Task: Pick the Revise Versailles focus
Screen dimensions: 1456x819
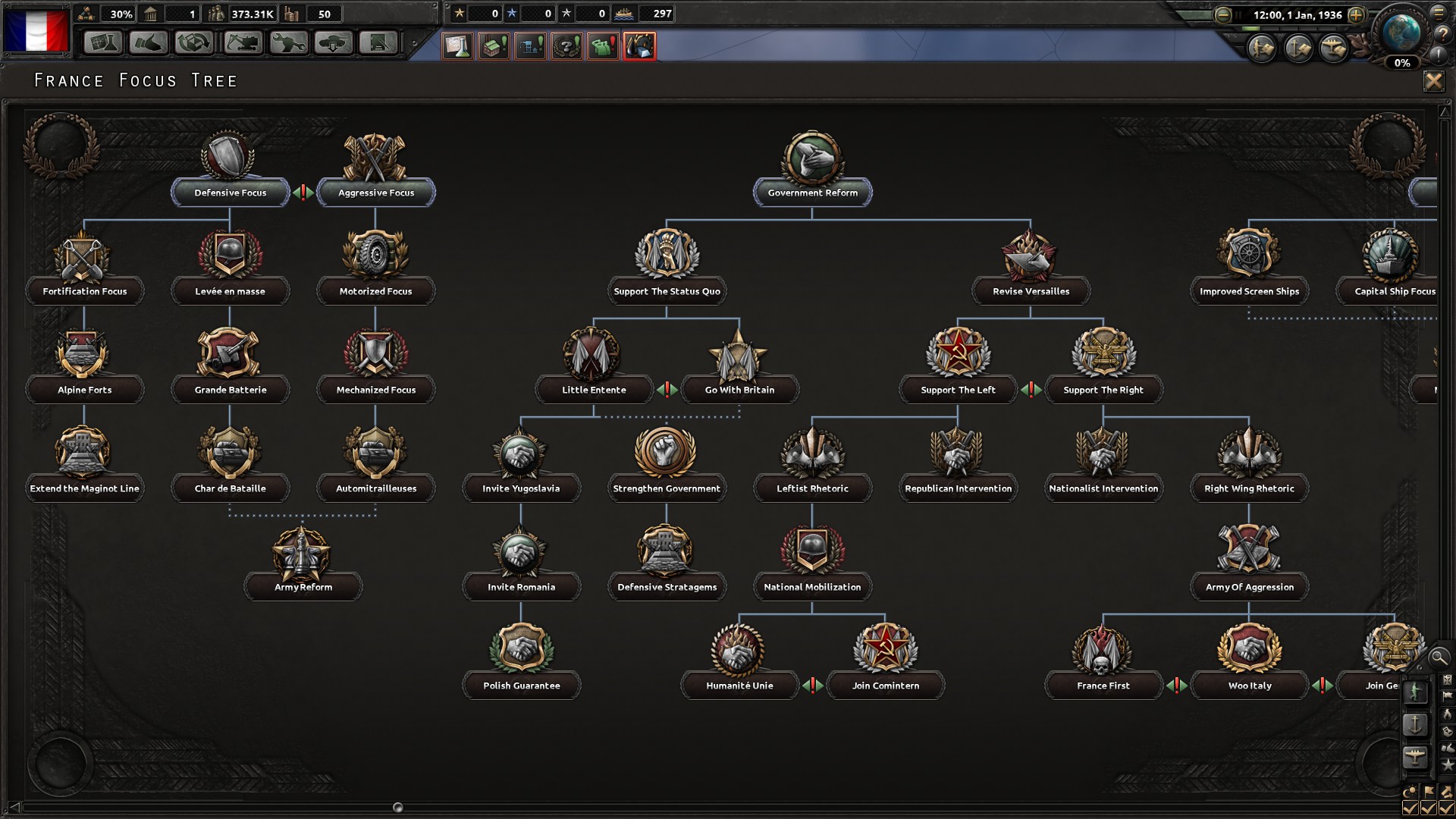Action: tap(1031, 291)
